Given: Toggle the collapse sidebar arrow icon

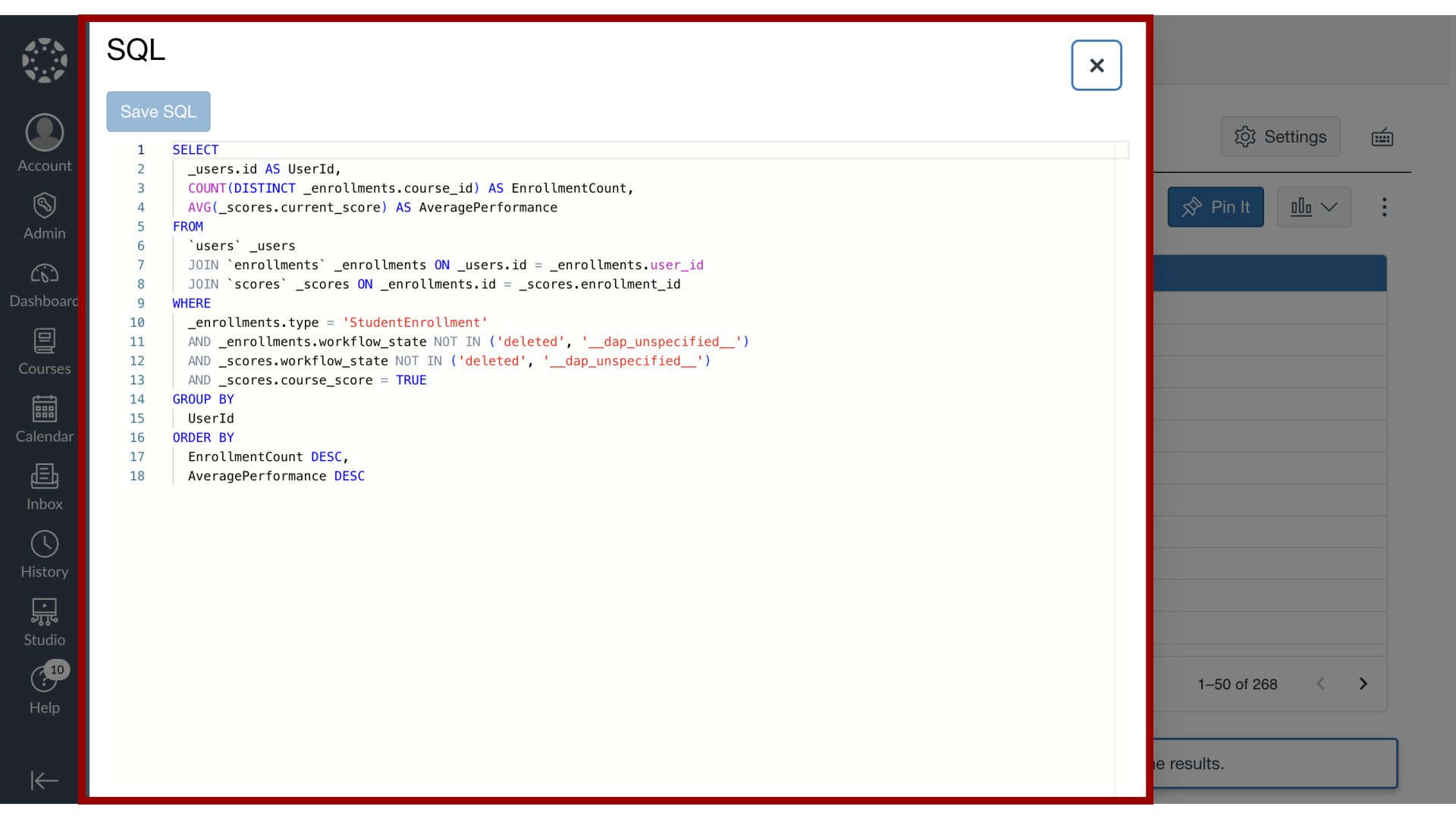Looking at the screenshot, I should click(x=44, y=780).
